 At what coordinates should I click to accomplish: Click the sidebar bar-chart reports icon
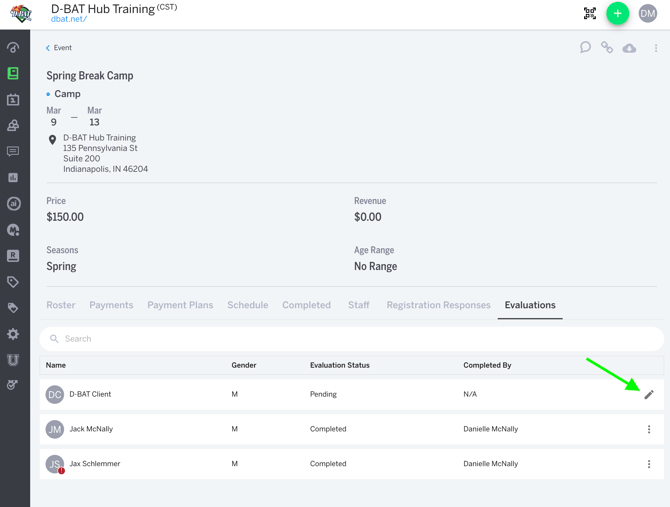click(x=13, y=178)
